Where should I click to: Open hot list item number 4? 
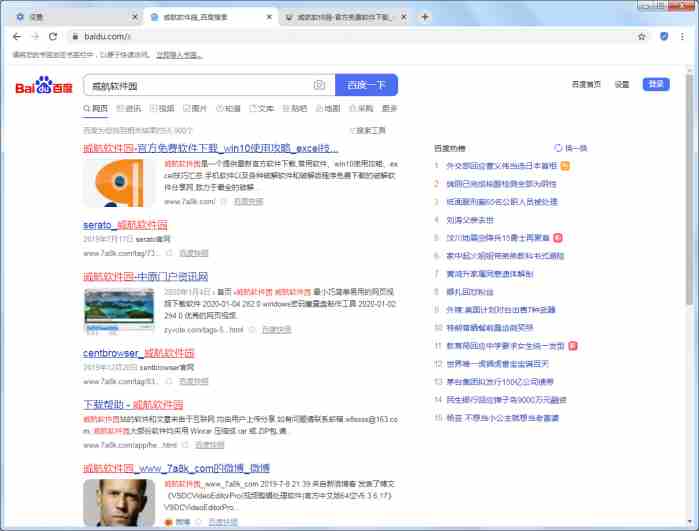tap(470, 220)
